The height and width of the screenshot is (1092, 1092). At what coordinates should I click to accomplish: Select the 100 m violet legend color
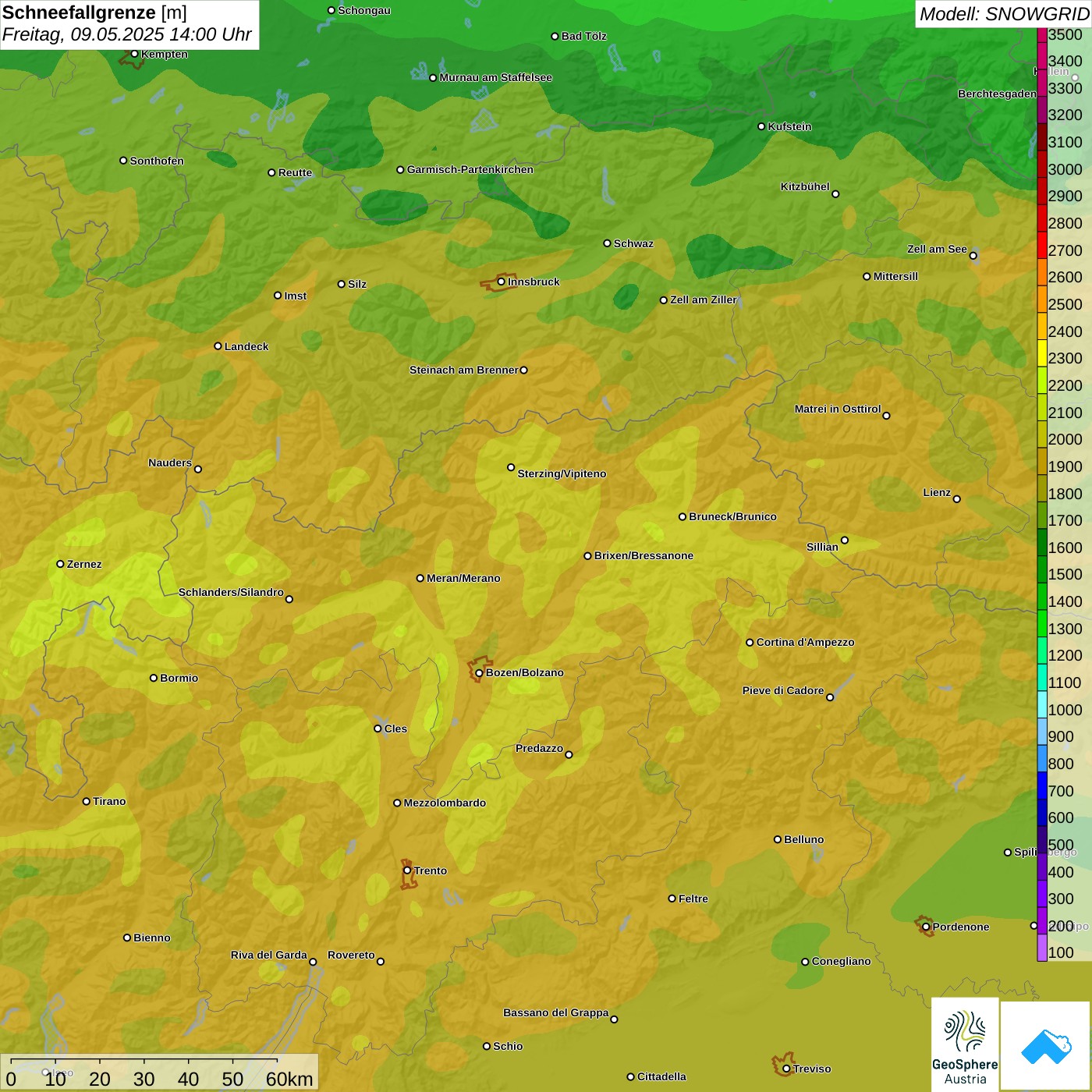pyautogui.click(x=1042, y=948)
